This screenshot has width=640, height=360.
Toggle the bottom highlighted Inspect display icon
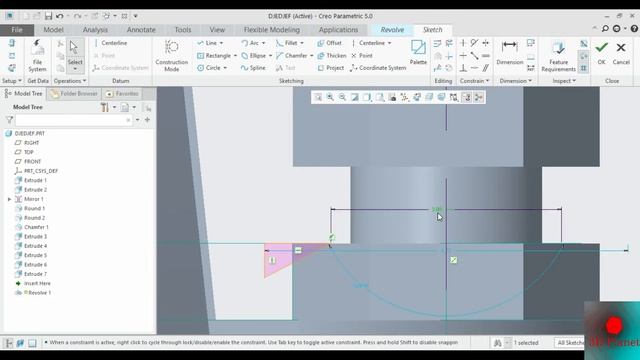click(x=584, y=68)
